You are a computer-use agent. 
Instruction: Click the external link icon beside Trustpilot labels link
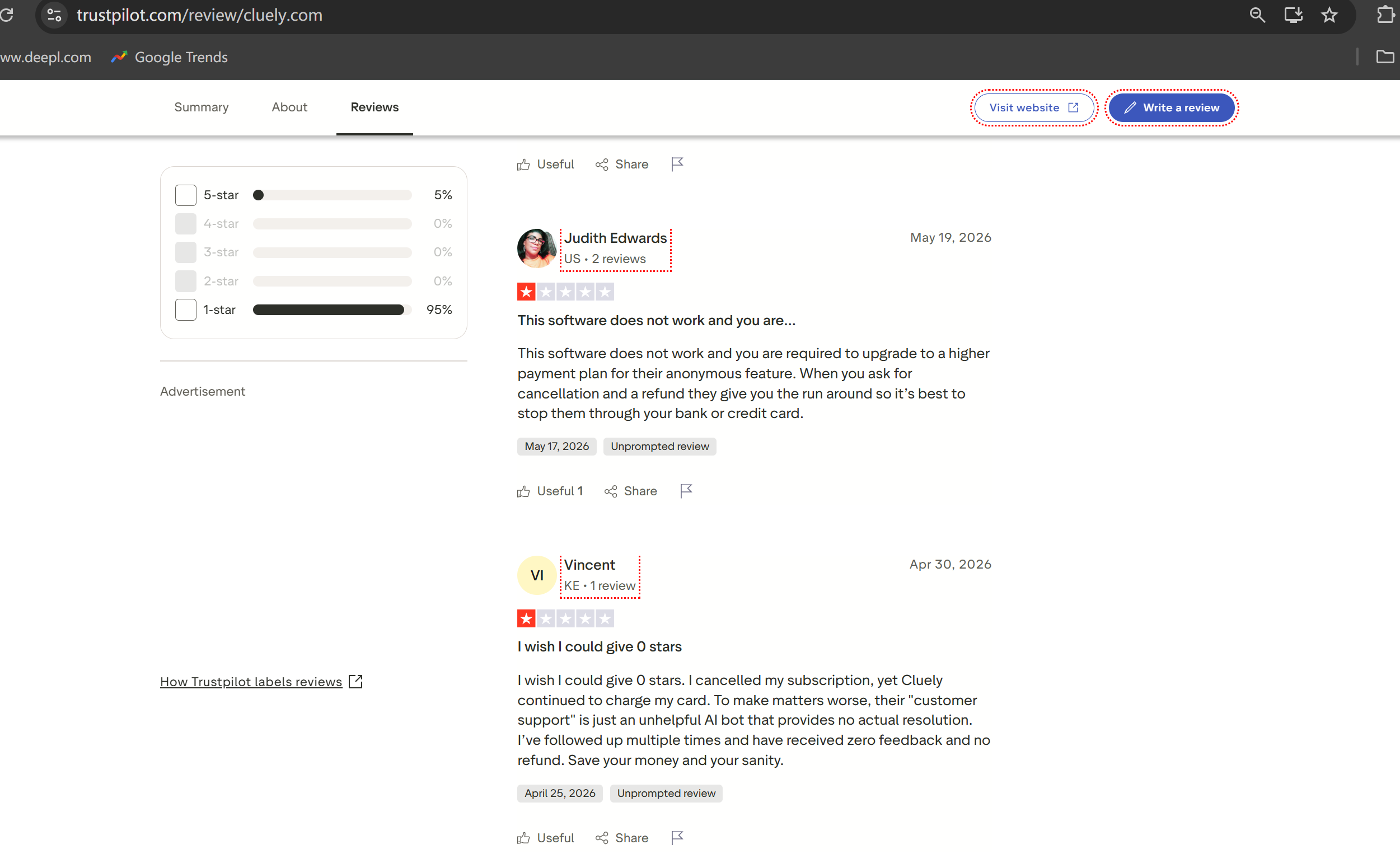tap(356, 682)
